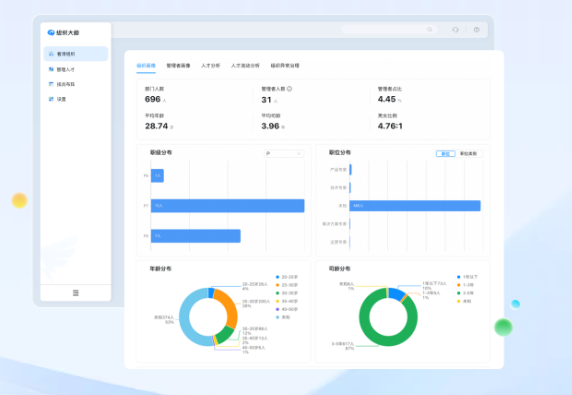Click the top search input field
Viewport: 572px width, 395px height.
point(389,30)
